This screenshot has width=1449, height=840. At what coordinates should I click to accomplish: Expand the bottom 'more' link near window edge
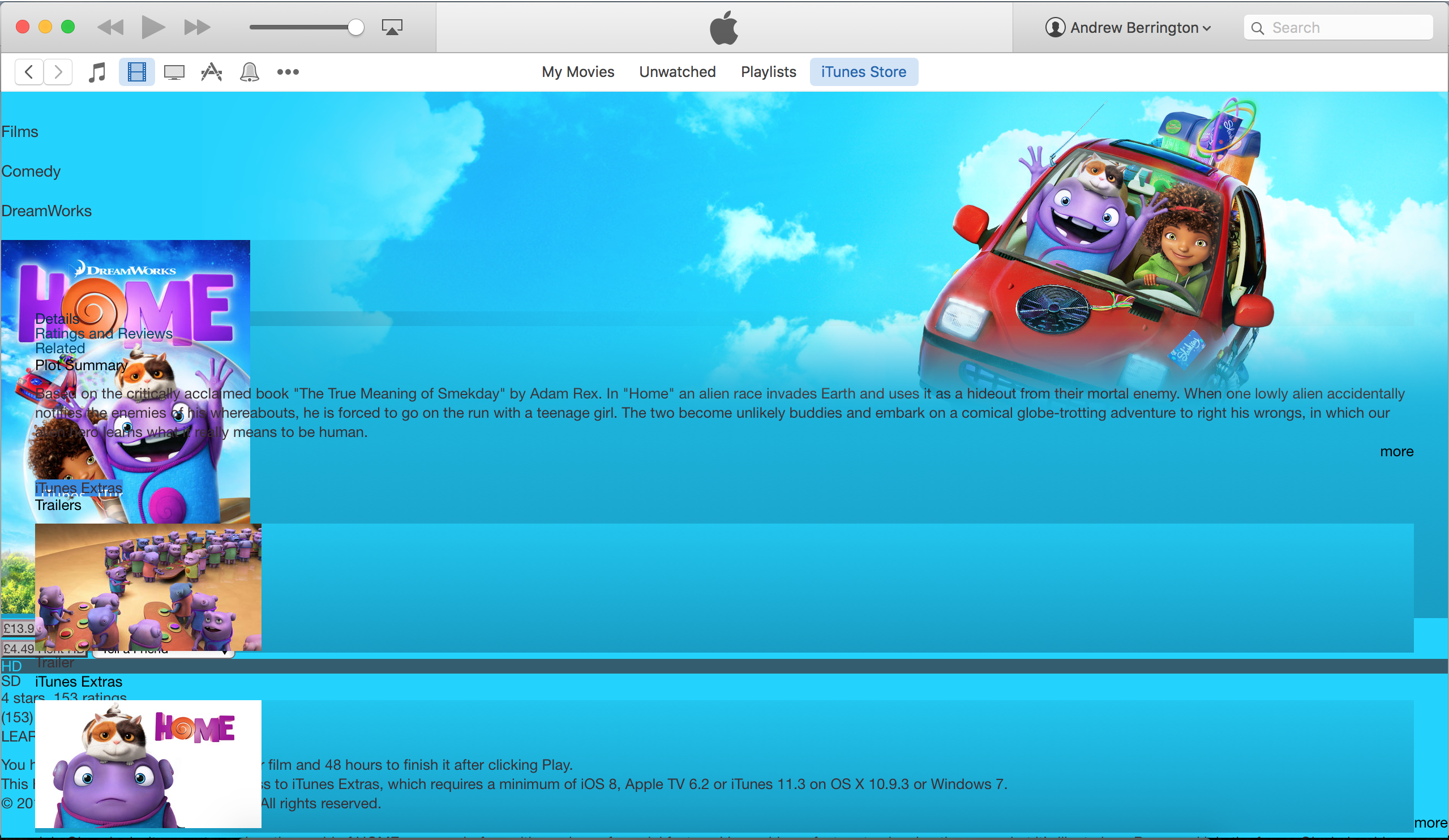(x=1430, y=823)
